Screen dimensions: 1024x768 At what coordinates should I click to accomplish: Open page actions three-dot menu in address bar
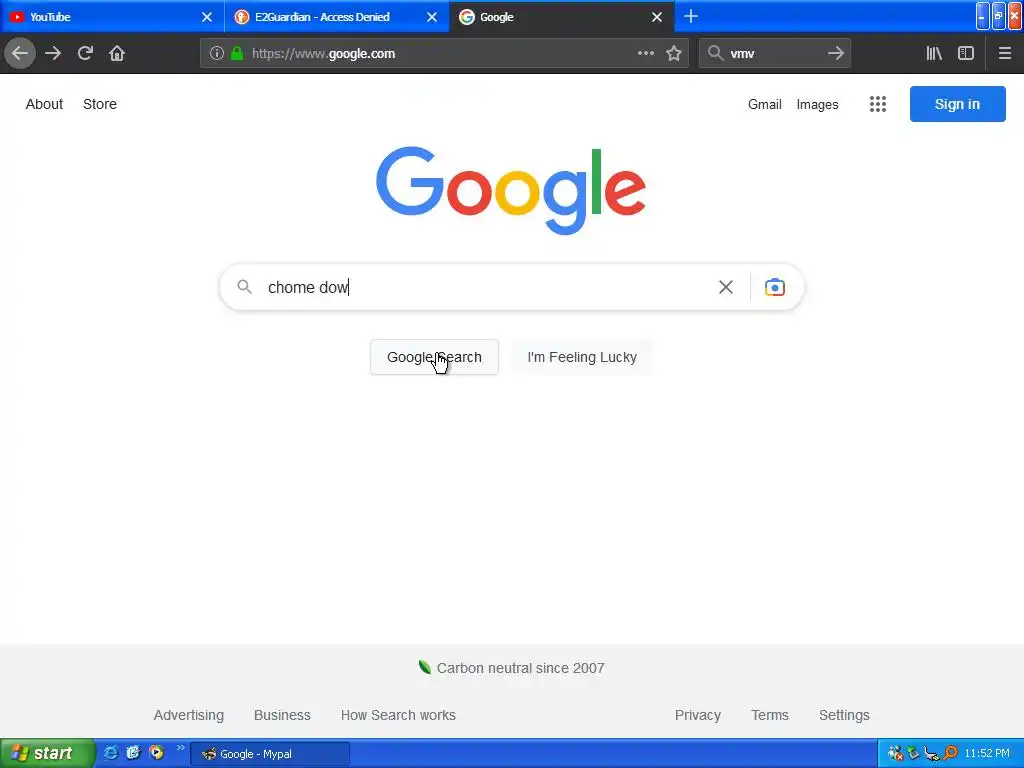tap(645, 53)
